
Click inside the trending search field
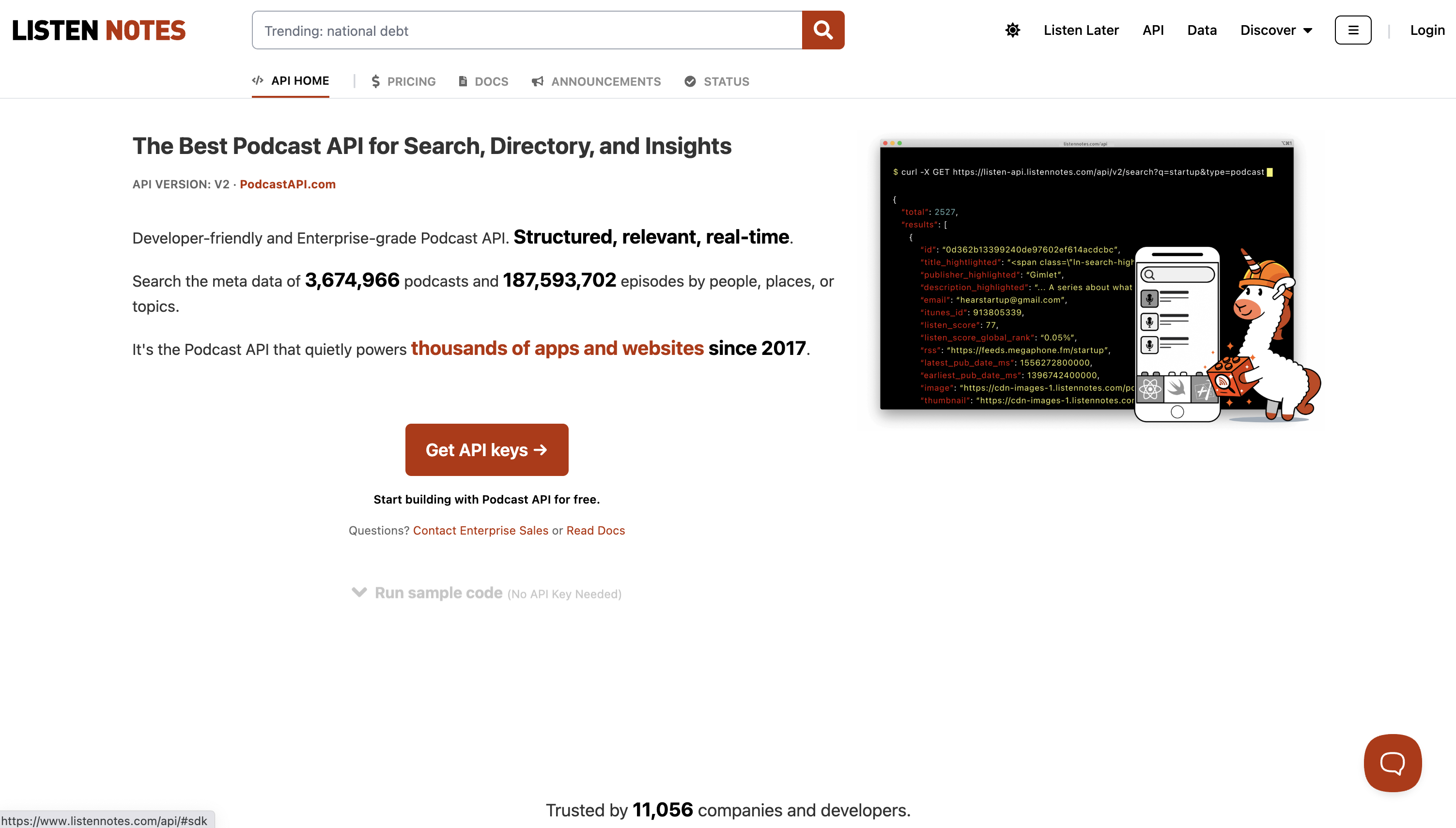click(x=512, y=30)
